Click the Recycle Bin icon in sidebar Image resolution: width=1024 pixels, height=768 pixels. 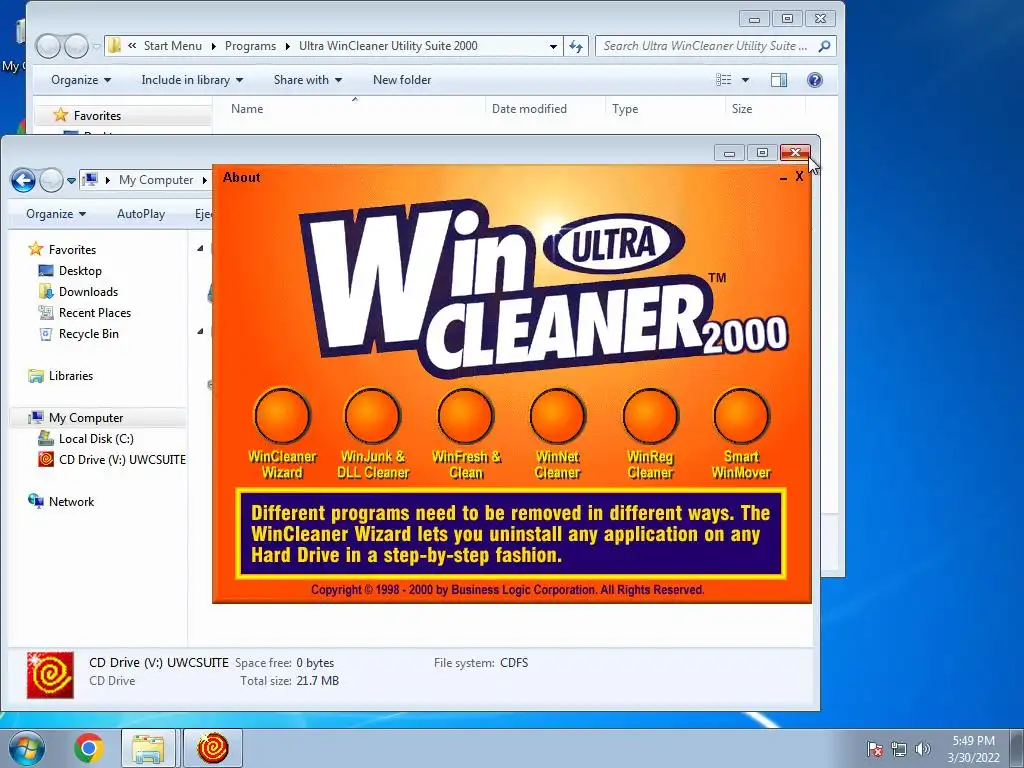[x=46, y=334]
